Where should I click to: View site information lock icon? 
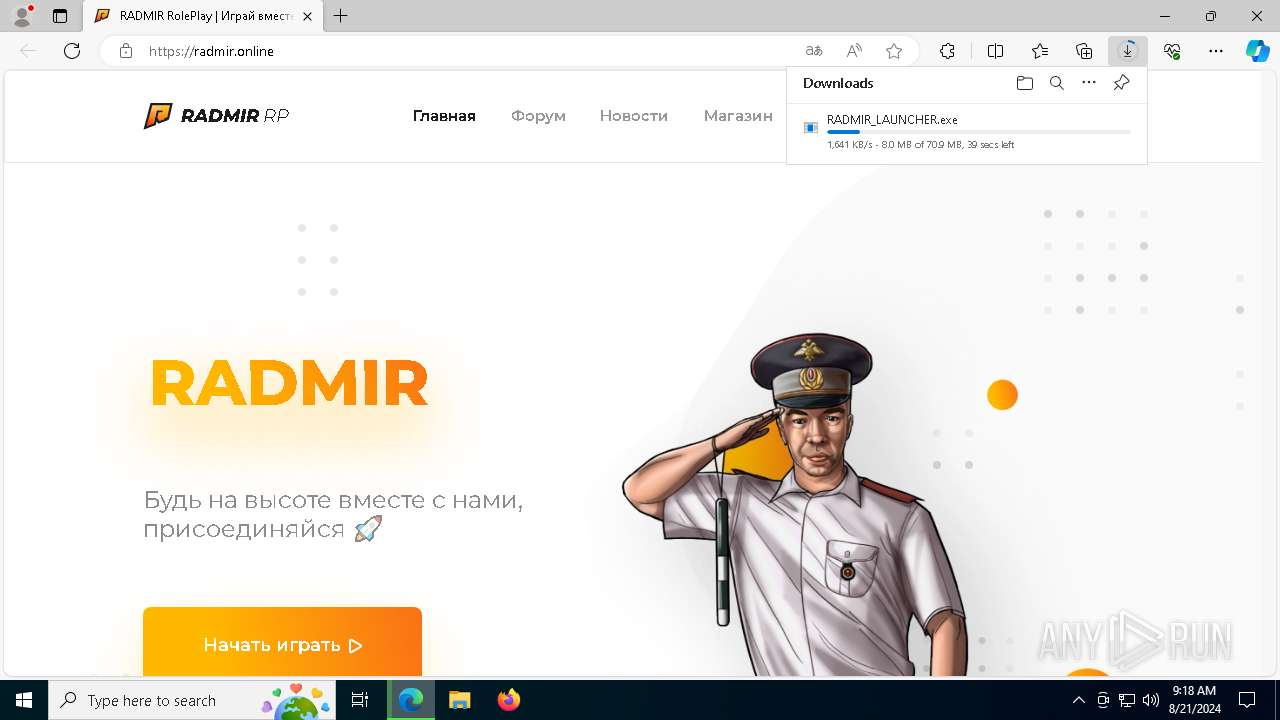[x=126, y=51]
